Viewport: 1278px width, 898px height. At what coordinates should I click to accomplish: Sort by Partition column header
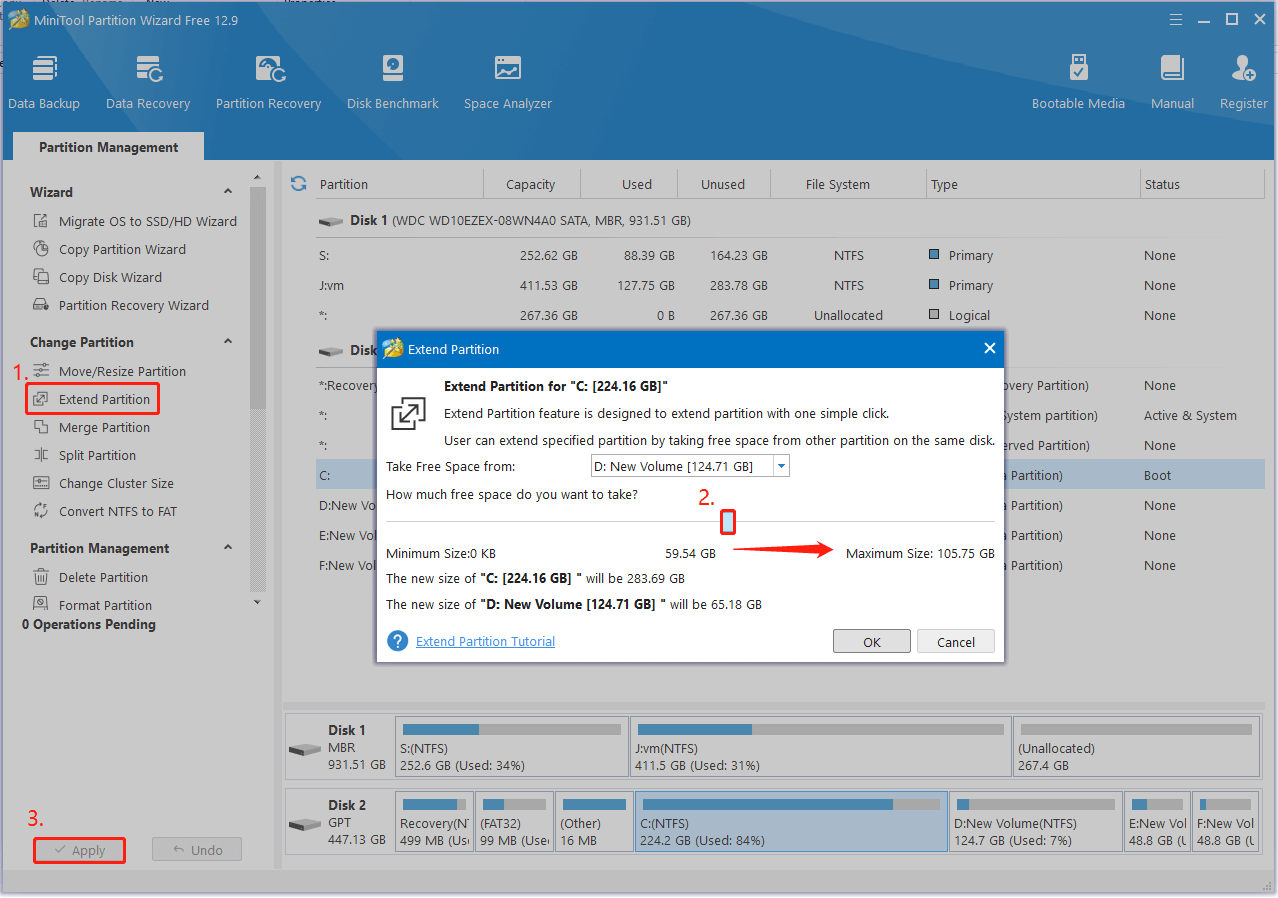[344, 185]
